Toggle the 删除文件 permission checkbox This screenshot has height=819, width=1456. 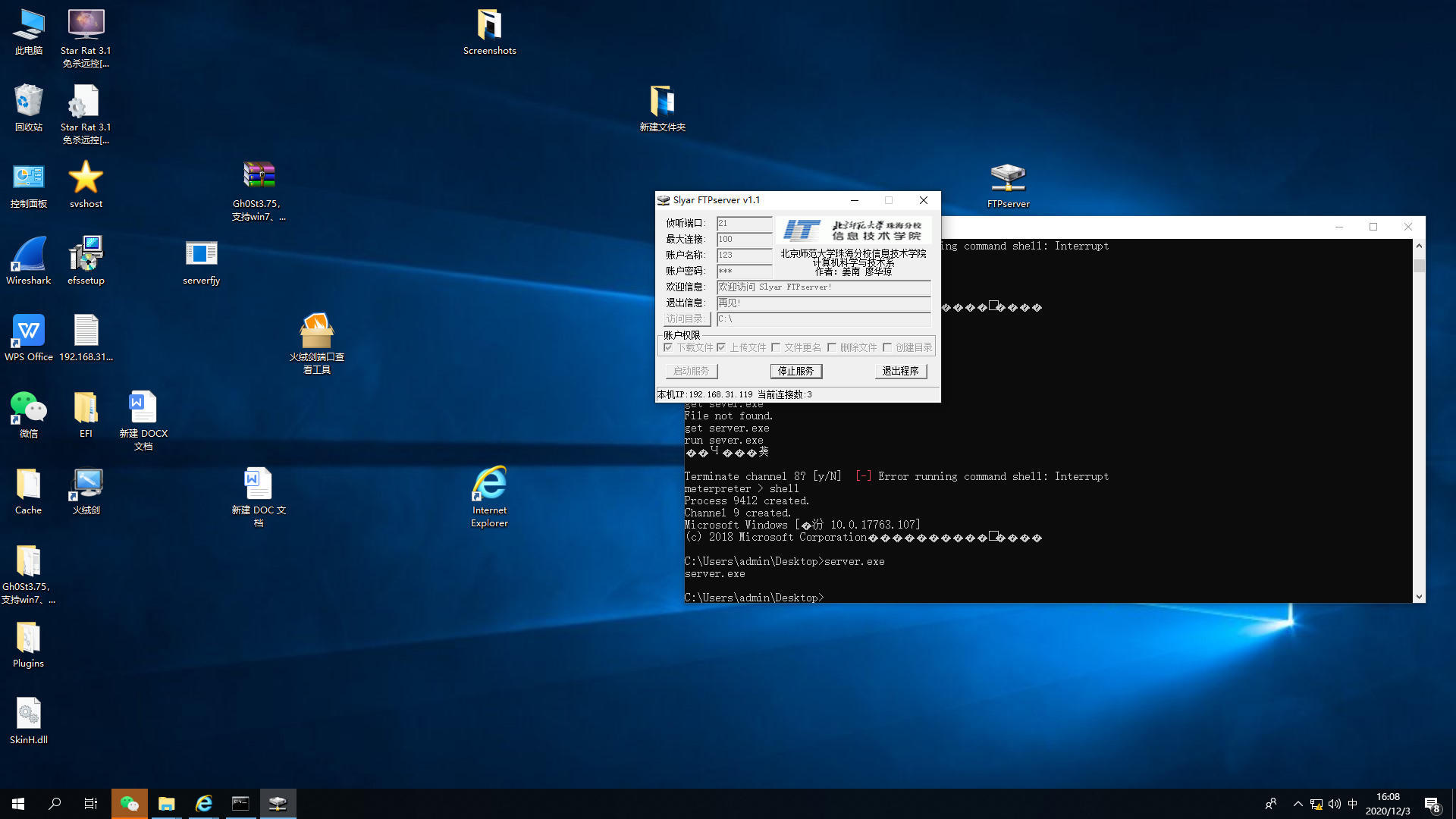click(832, 347)
